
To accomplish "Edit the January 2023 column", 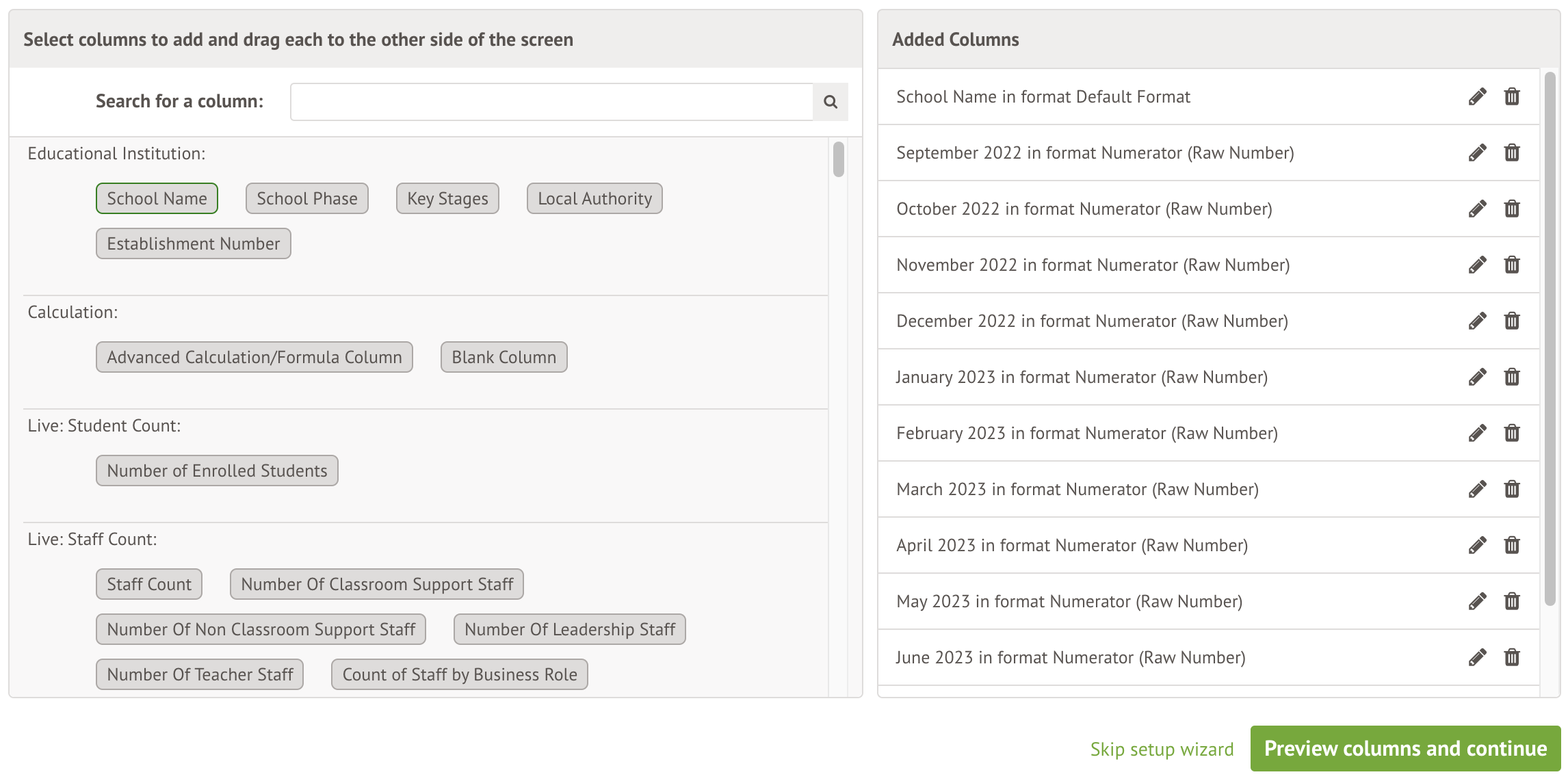I will [x=1477, y=377].
